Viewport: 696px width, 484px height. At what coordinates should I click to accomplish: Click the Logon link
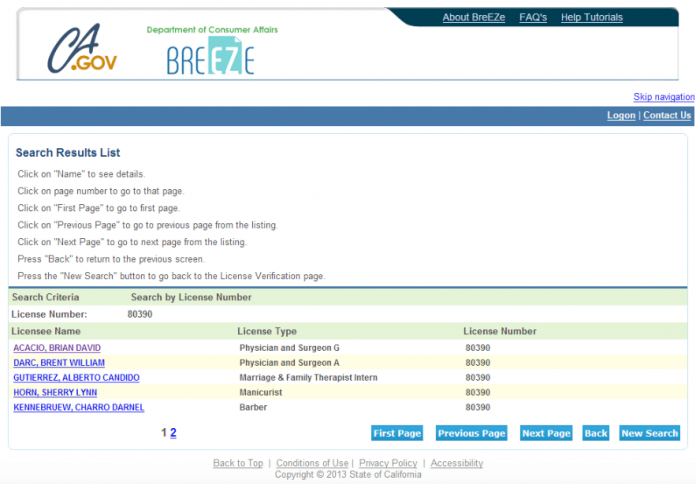click(x=620, y=115)
